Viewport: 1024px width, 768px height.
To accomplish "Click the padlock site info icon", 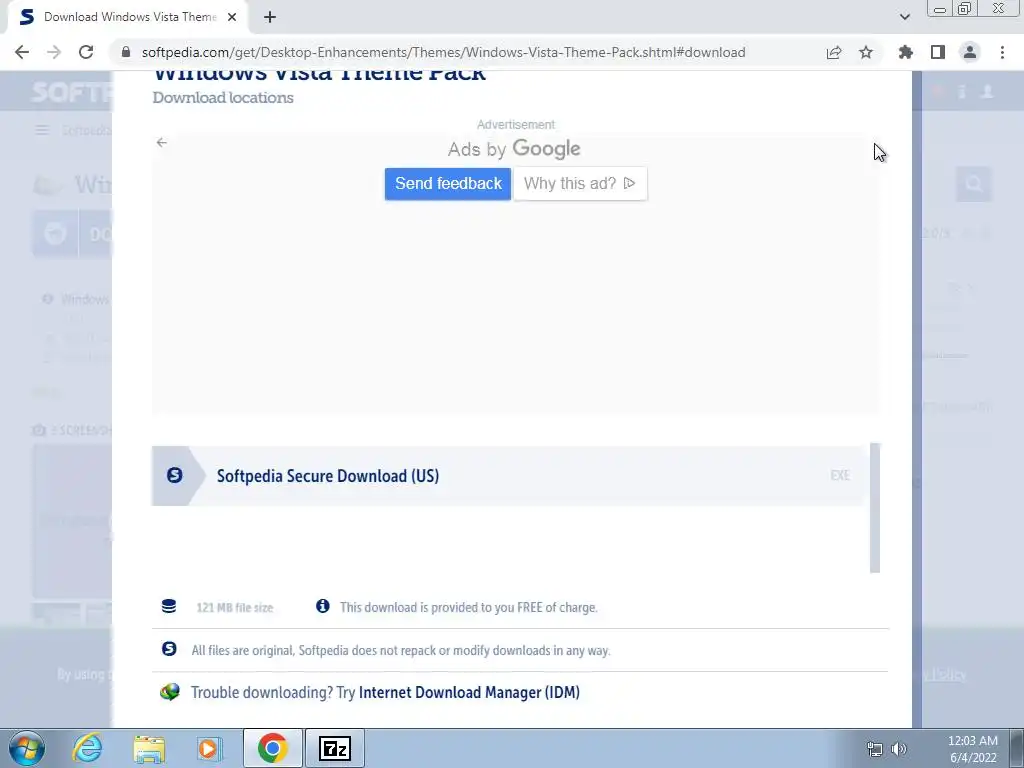I will point(126,52).
